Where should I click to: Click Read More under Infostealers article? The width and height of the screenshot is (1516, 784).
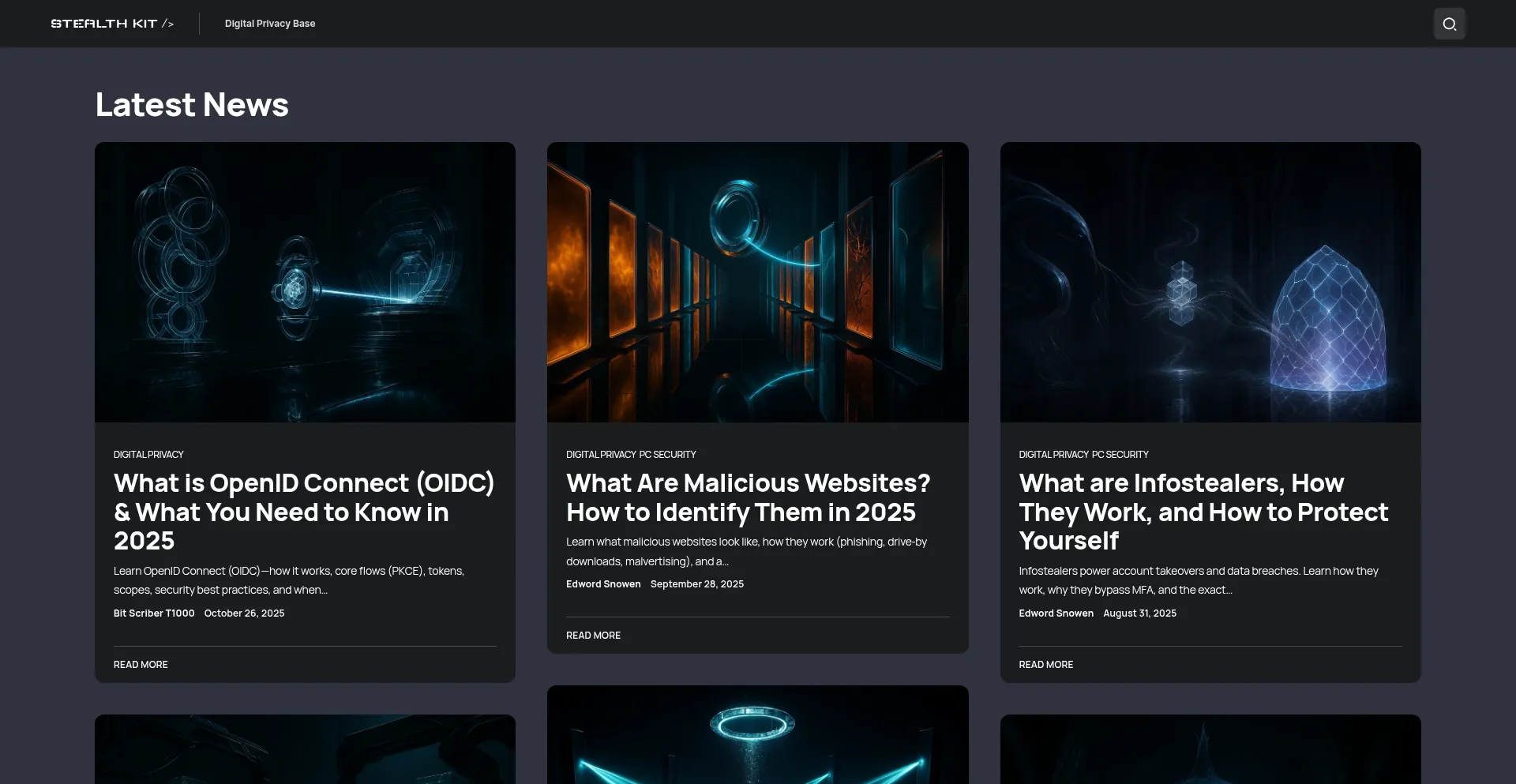(x=1045, y=665)
